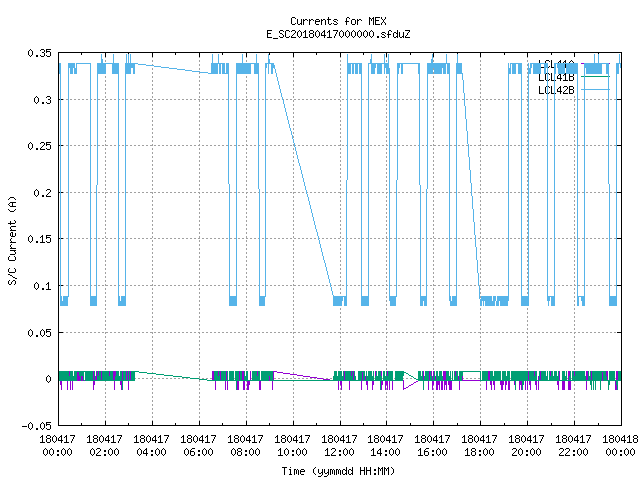Click the y-axis tick label 0.2
640x480 pixels.
(42, 193)
